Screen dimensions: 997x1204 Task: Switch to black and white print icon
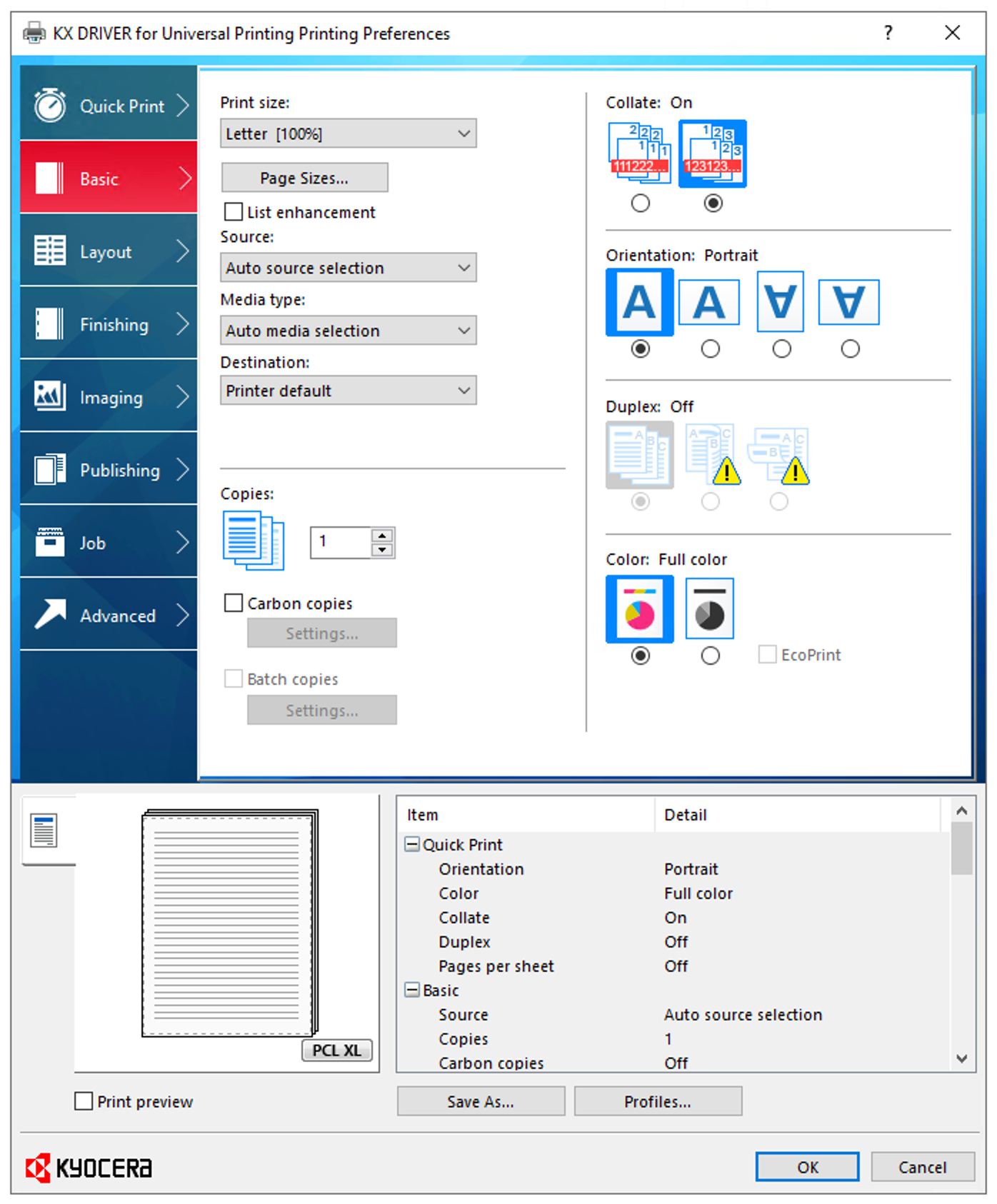709,609
